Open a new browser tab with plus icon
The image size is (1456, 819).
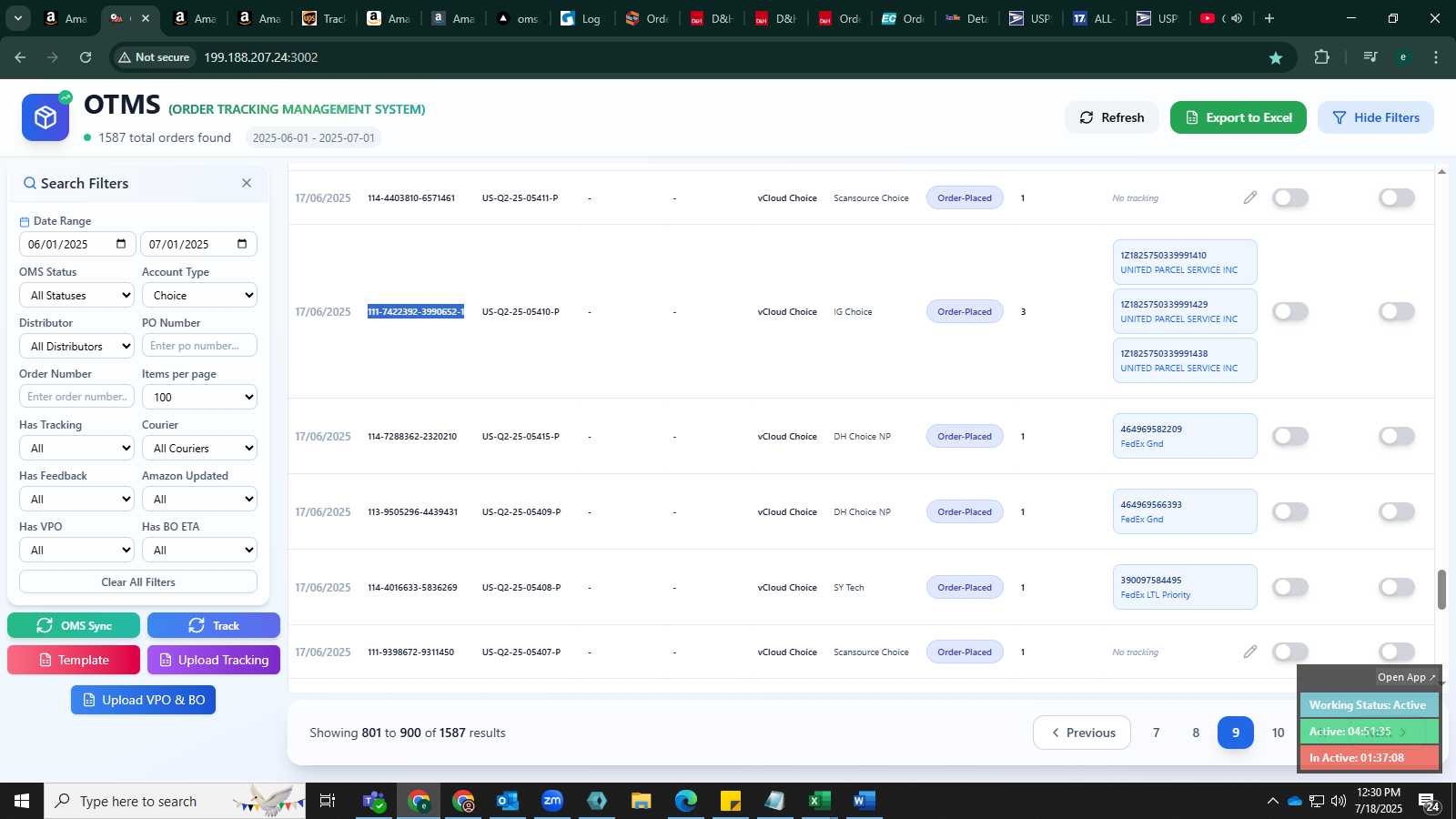[x=1269, y=18]
